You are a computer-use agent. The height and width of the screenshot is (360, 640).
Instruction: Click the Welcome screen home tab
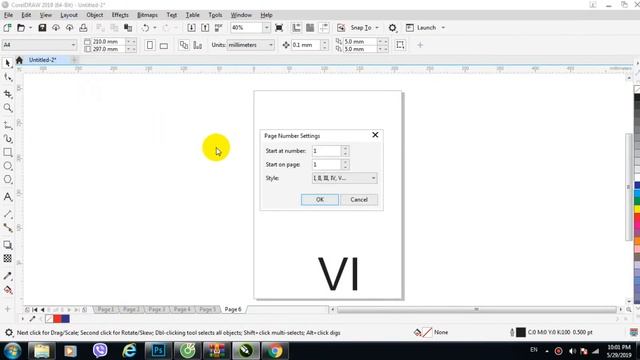[x=19, y=60]
